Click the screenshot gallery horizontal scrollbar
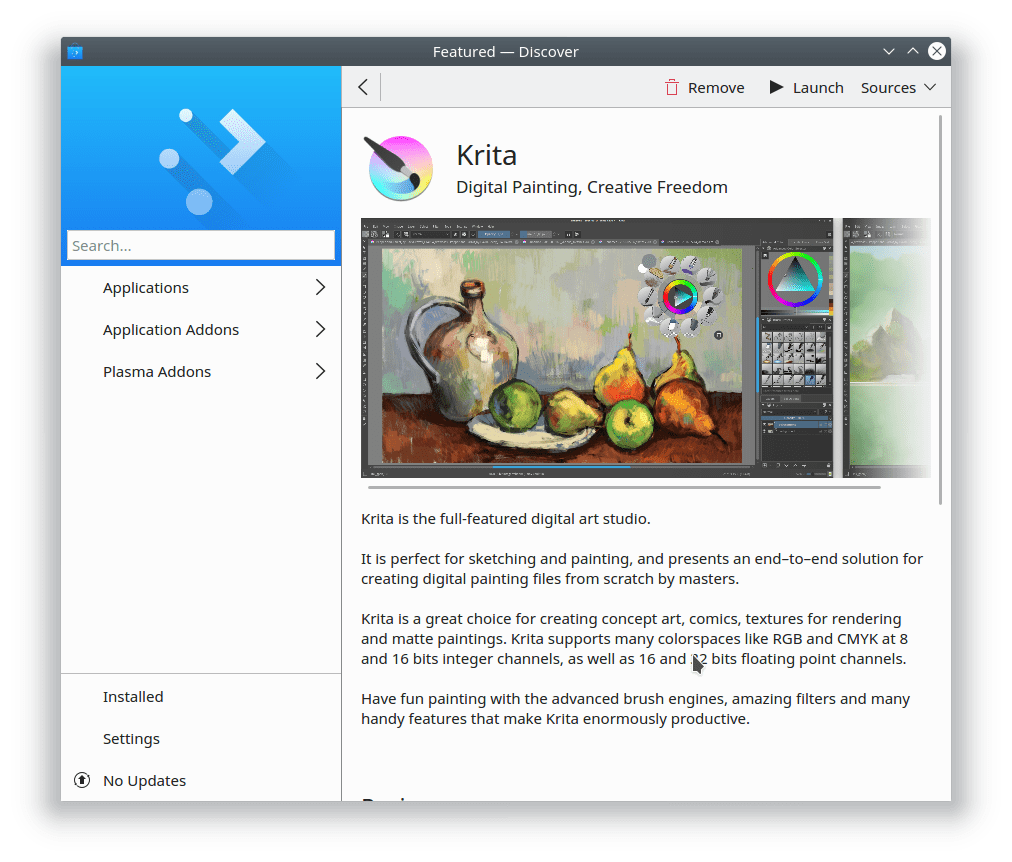1012x862 pixels. tap(624, 487)
